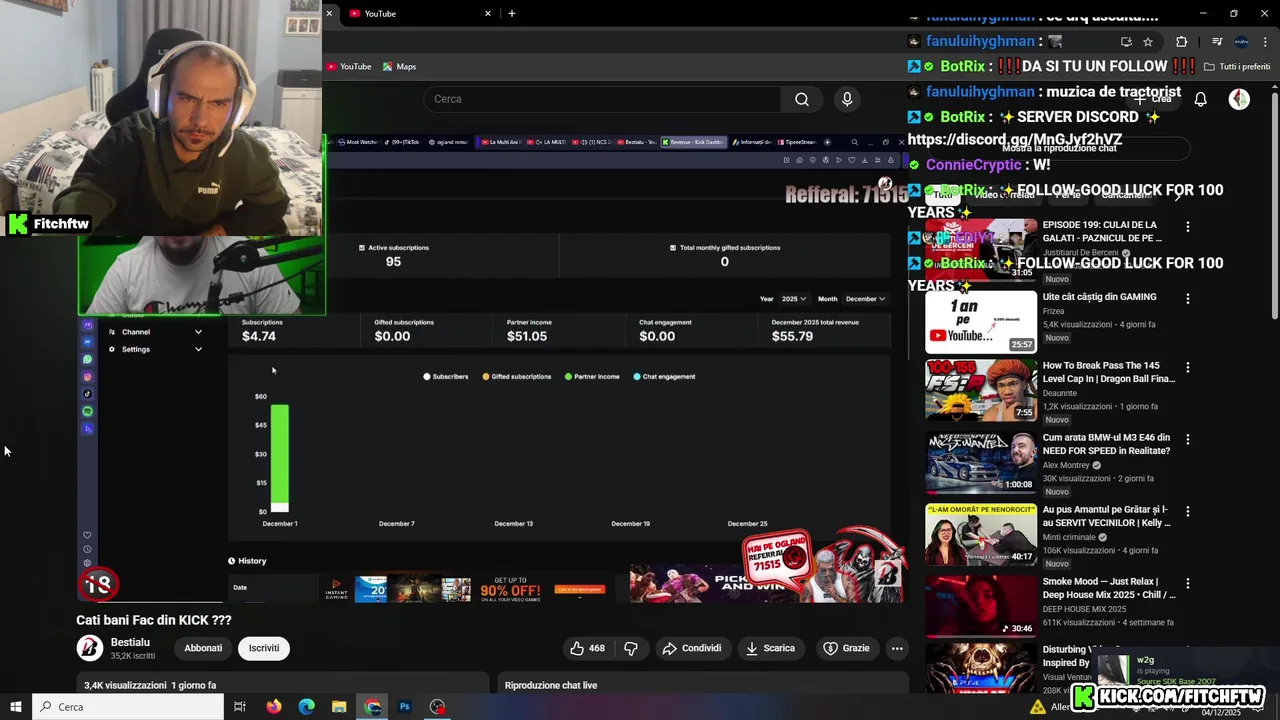Open Chrome three-dot menu
Viewport: 1280px width, 720px height.
1265,42
